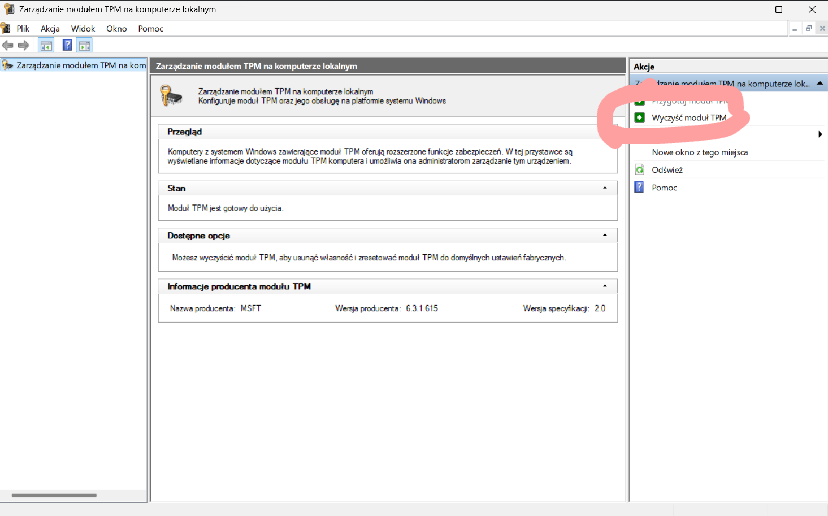Open the Pomoc menu in menu bar

click(150, 29)
